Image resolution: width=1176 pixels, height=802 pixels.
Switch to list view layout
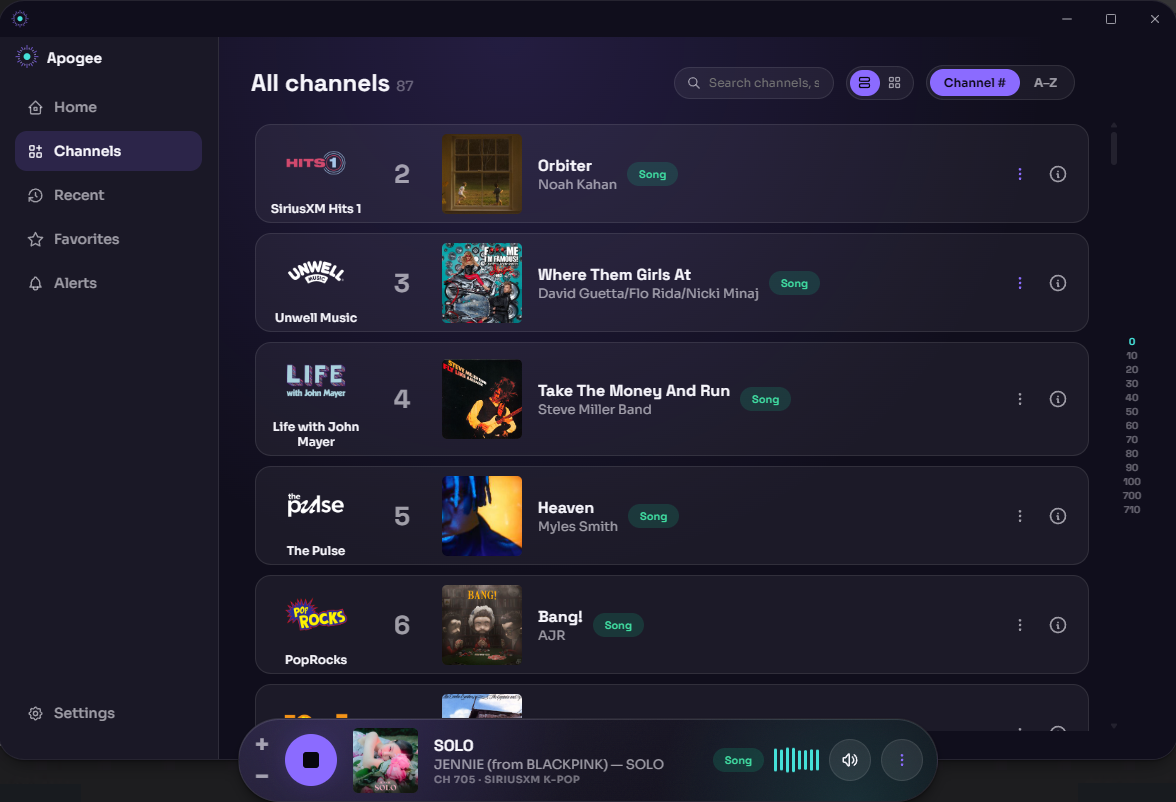click(865, 83)
